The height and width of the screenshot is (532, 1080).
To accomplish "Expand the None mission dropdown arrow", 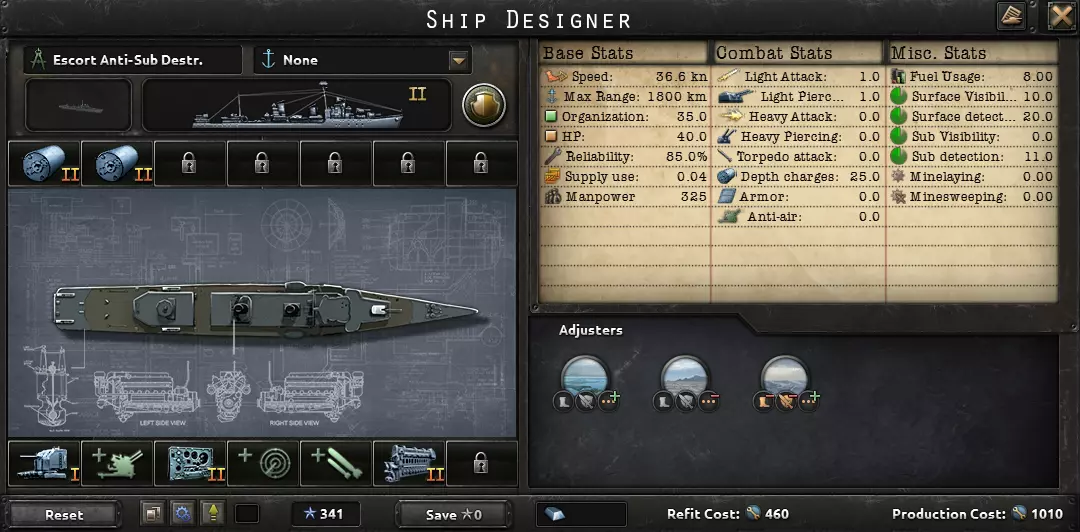I will (x=459, y=61).
